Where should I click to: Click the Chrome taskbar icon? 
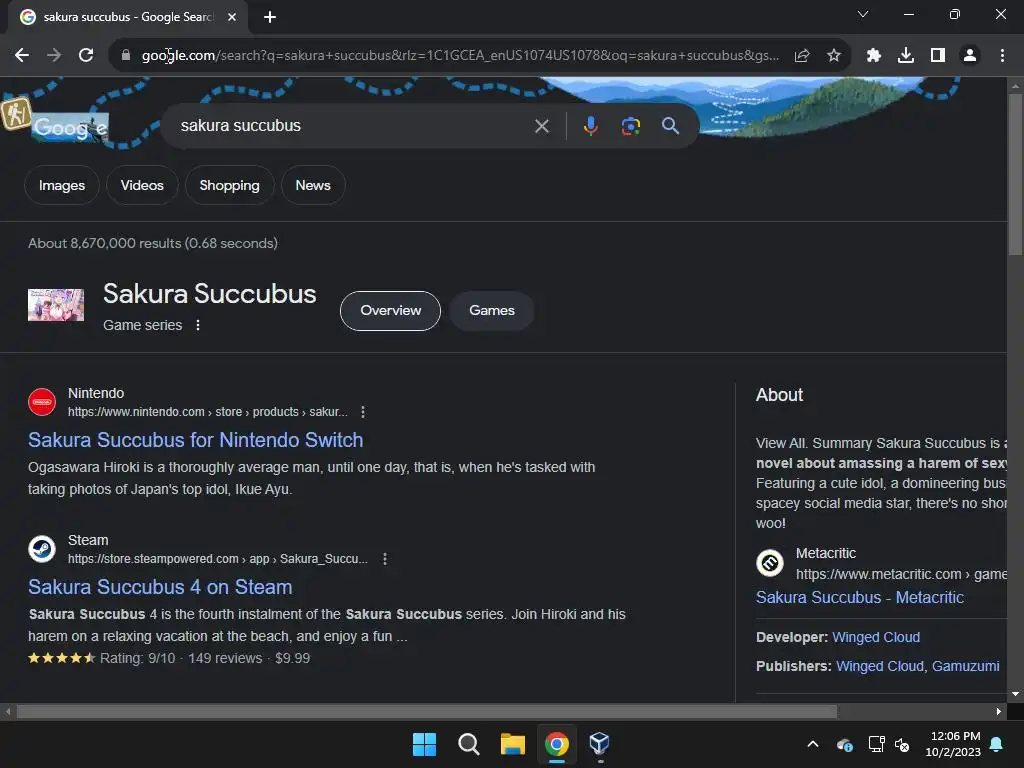pyautogui.click(x=556, y=744)
